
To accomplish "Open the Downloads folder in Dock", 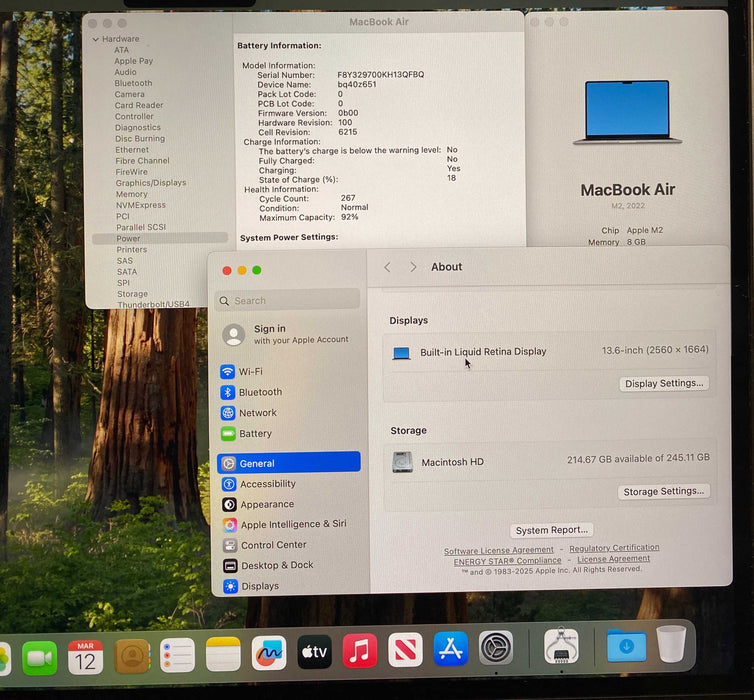I will [626, 645].
